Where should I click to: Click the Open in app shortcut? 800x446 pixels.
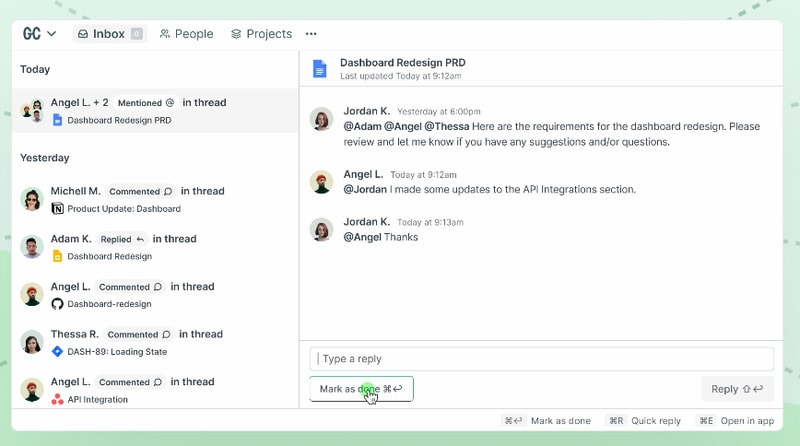(736, 421)
